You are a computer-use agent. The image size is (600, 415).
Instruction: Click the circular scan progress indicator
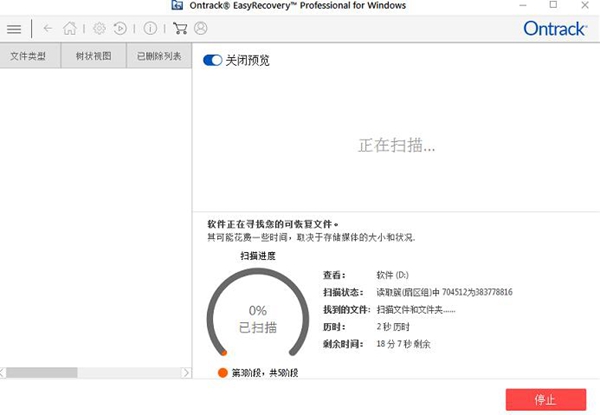[x=256, y=318]
